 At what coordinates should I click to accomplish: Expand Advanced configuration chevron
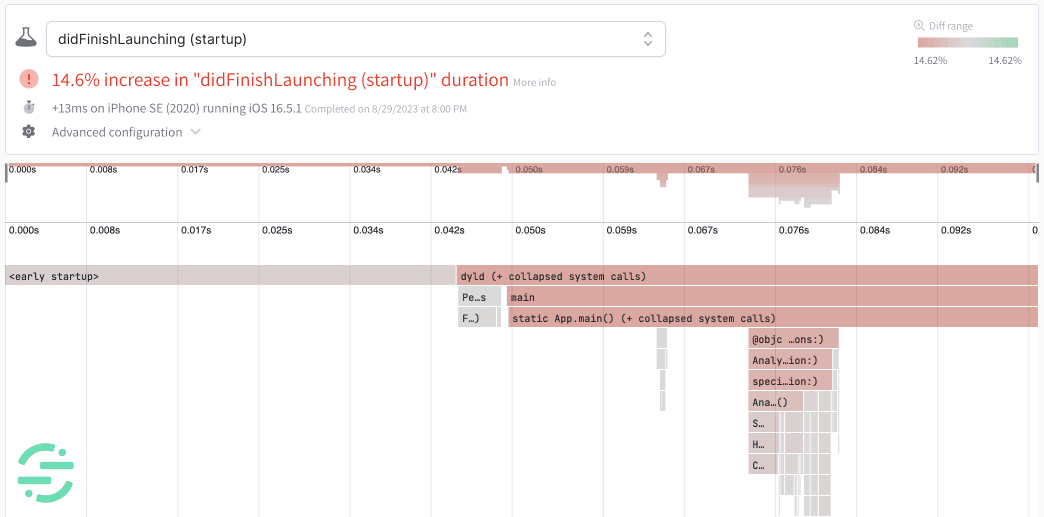tap(196, 132)
